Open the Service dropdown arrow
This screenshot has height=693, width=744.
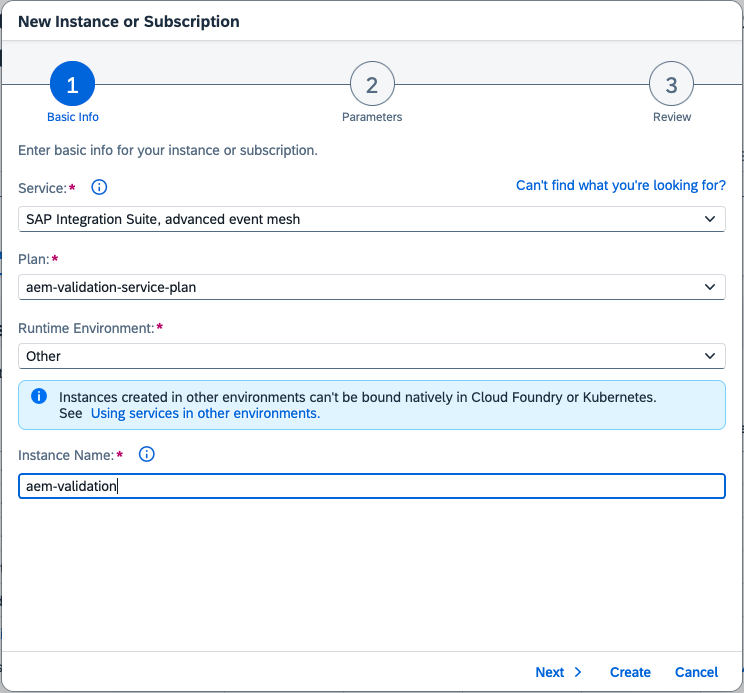point(710,219)
